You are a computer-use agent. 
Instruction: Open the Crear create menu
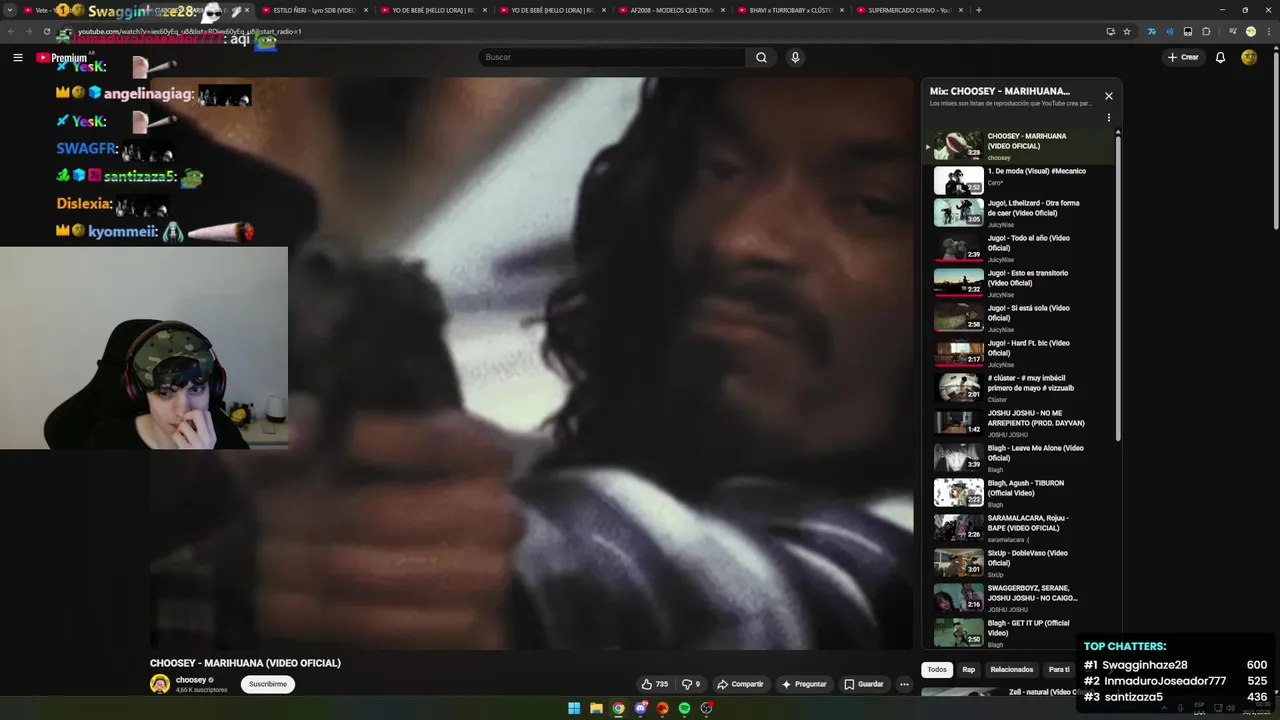coord(1183,57)
